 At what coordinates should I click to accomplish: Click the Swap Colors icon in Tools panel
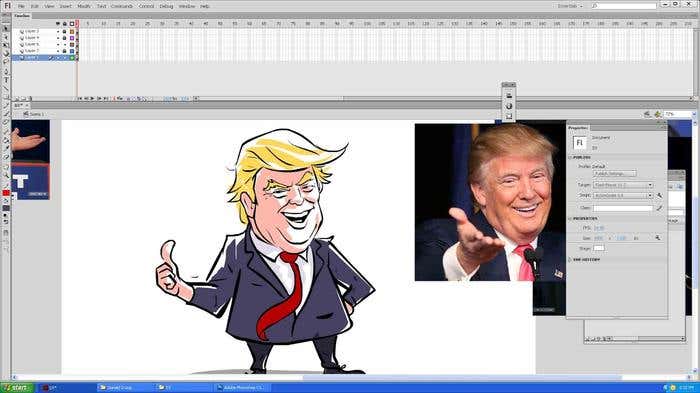coord(6,222)
